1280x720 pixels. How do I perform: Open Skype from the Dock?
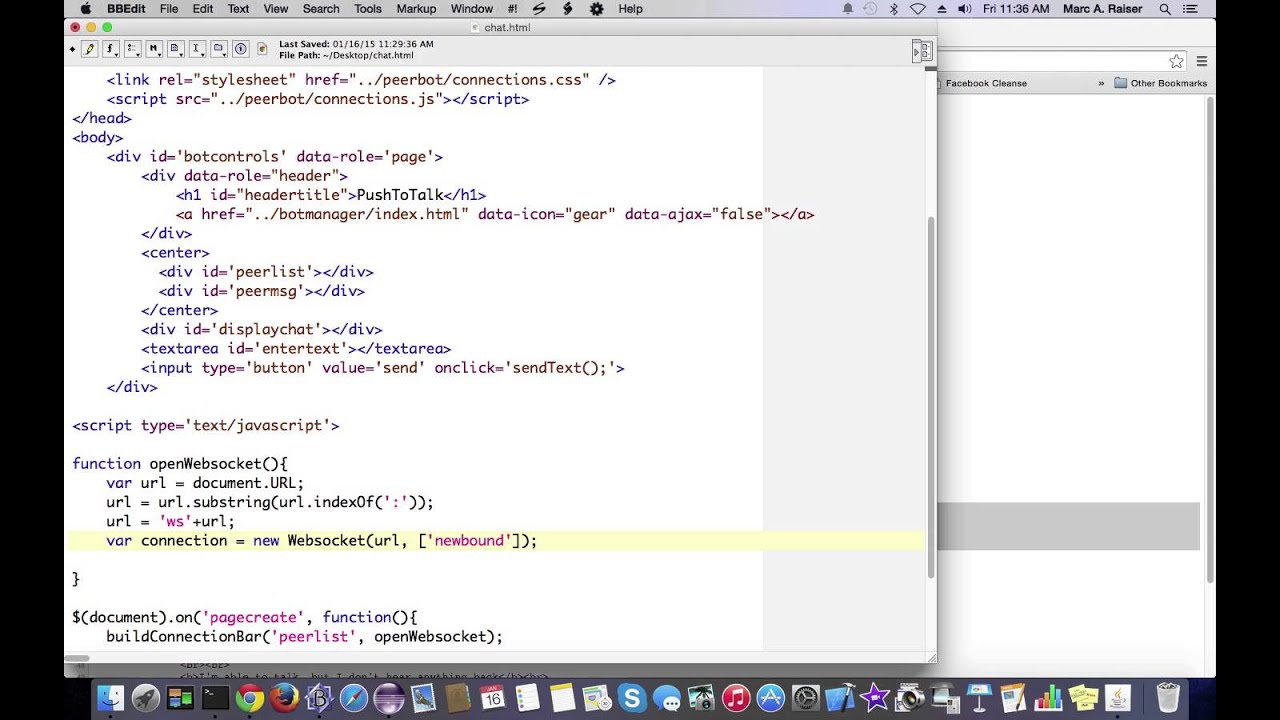point(633,697)
